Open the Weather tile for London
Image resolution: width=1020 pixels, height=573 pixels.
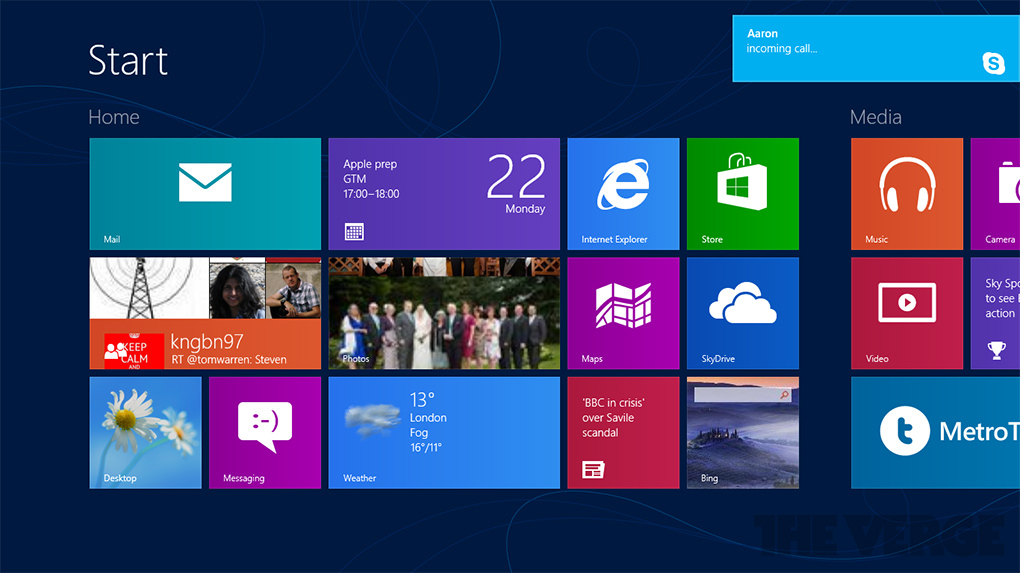[x=444, y=433]
